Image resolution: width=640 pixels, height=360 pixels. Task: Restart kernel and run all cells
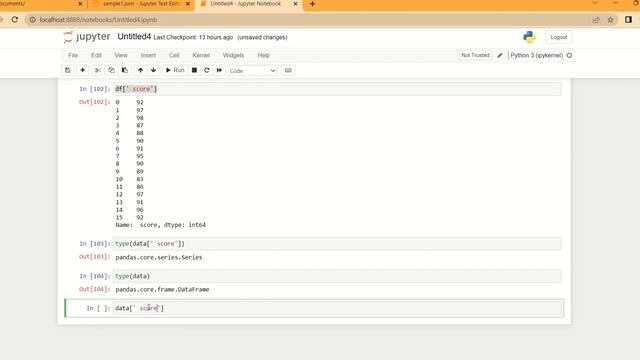pyautogui.click(x=219, y=70)
